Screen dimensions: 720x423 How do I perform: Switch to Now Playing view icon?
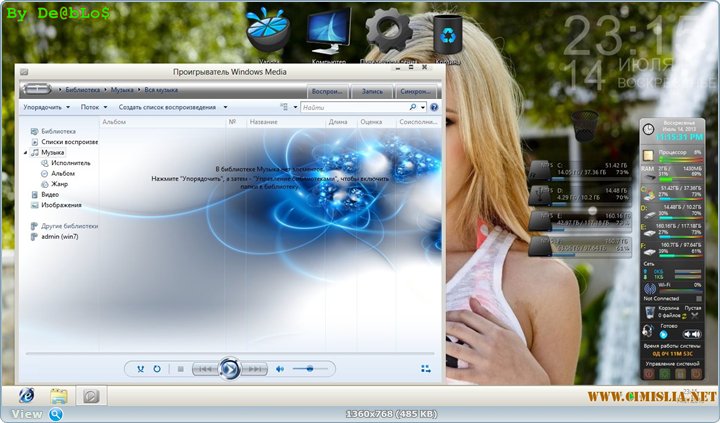click(x=426, y=369)
